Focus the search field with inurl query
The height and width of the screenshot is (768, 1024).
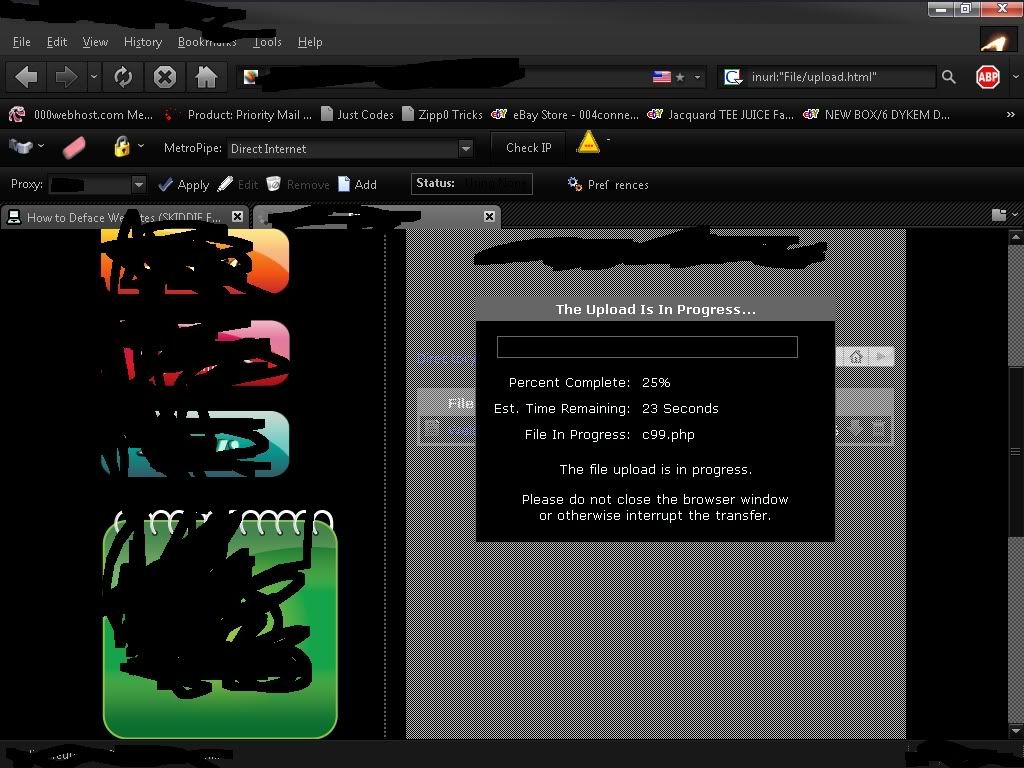(x=841, y=77)
